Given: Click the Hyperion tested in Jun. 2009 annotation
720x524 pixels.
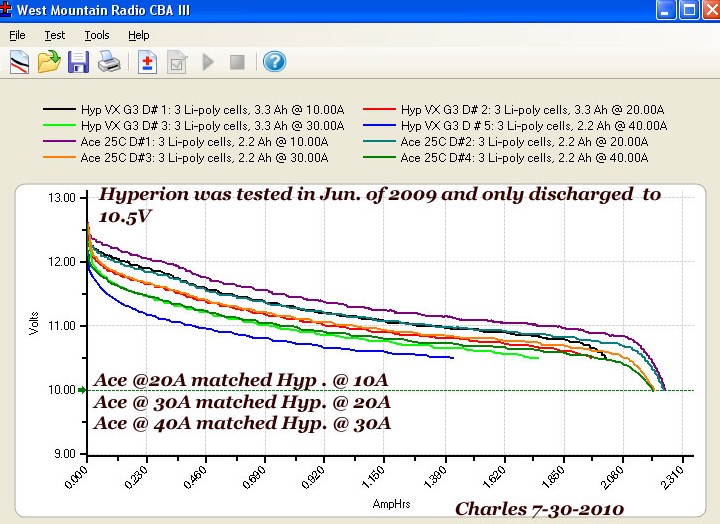Looking at the screenshot, I should pos(380,205).
